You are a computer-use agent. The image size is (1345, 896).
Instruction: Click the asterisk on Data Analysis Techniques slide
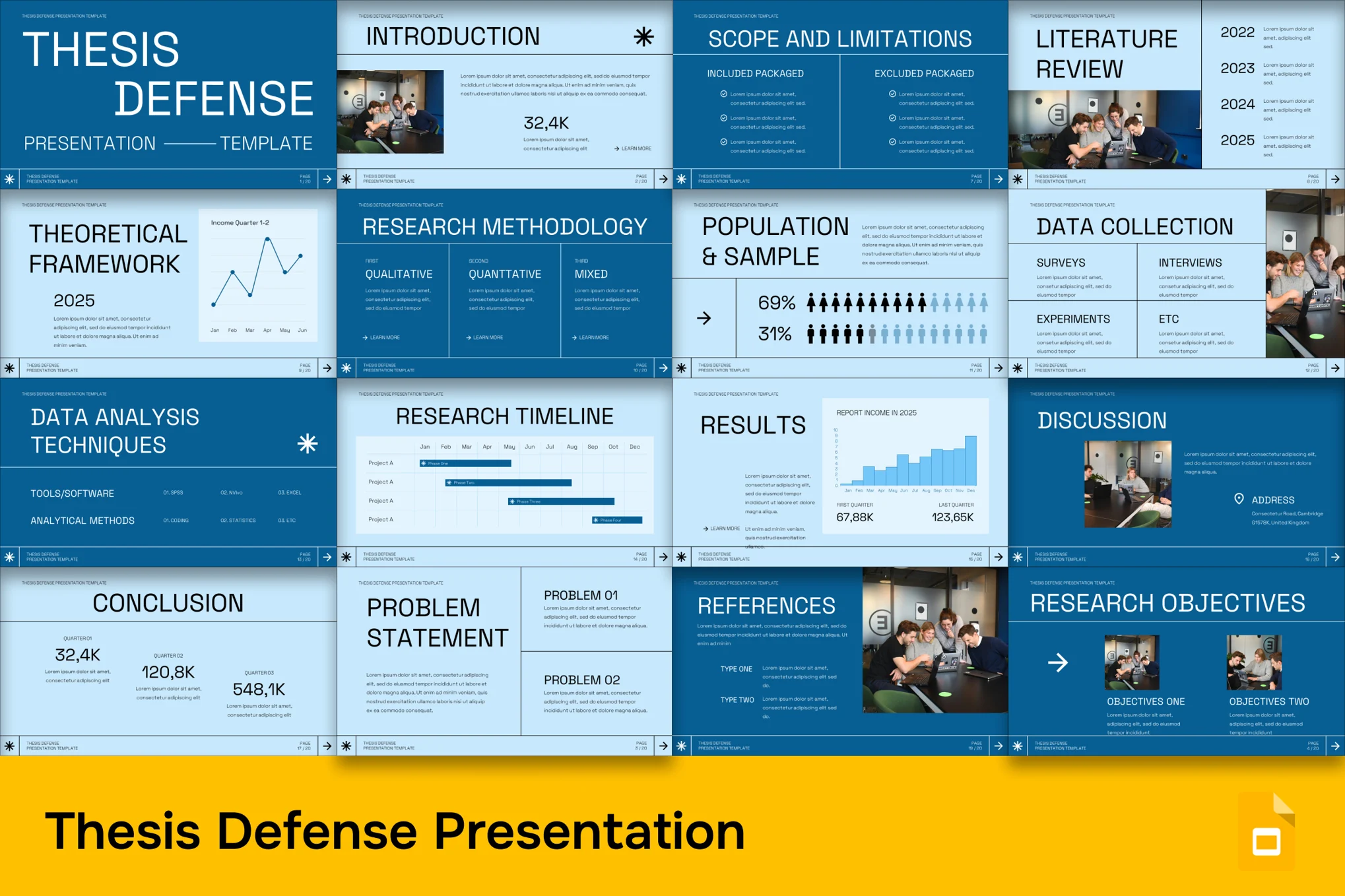(308, 443)
